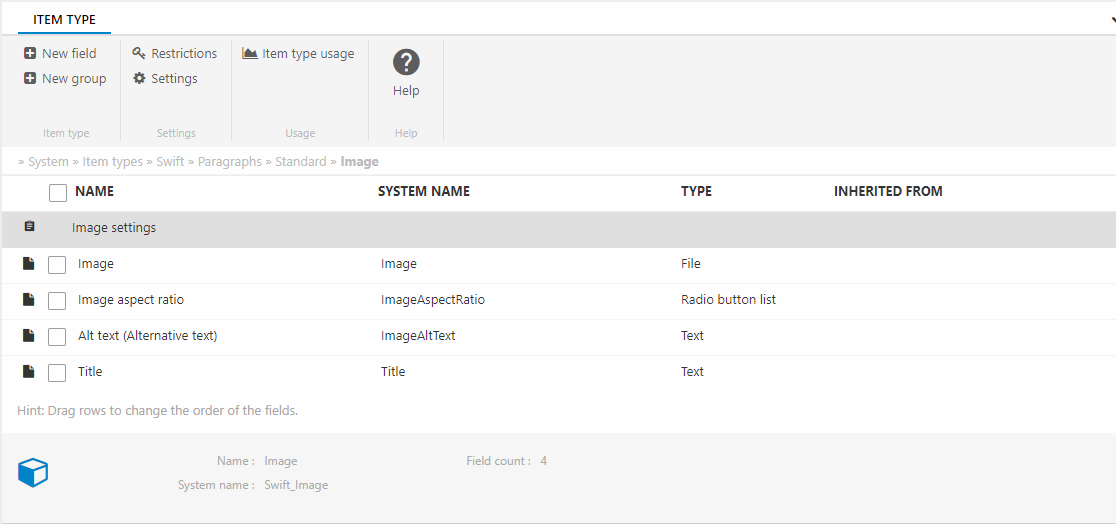Screen dimensions: 1116x524
Task: Click the Image settings group row
Action: point(114,228)
